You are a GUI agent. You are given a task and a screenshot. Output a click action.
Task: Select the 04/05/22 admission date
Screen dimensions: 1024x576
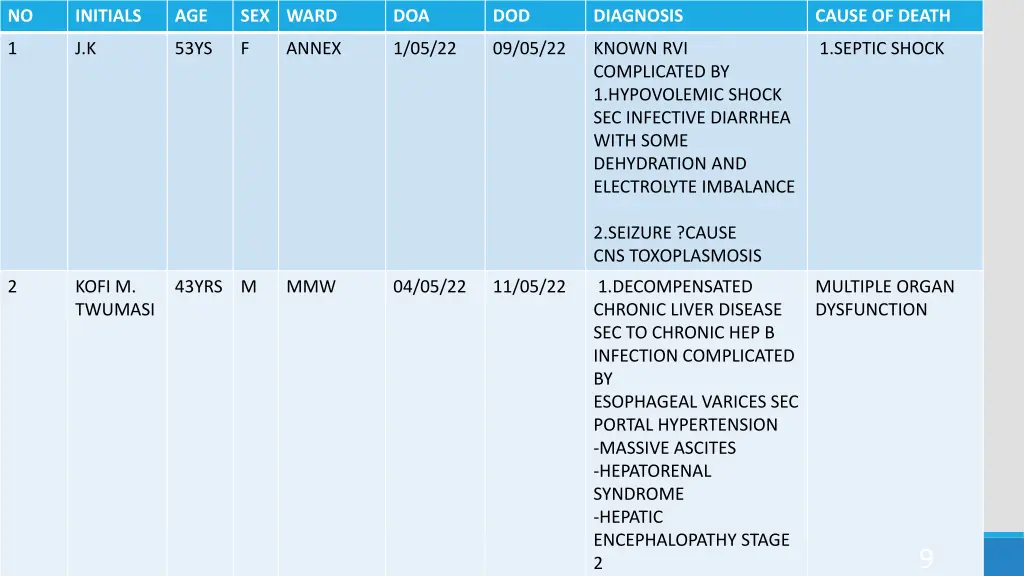[x=430, y=287]
